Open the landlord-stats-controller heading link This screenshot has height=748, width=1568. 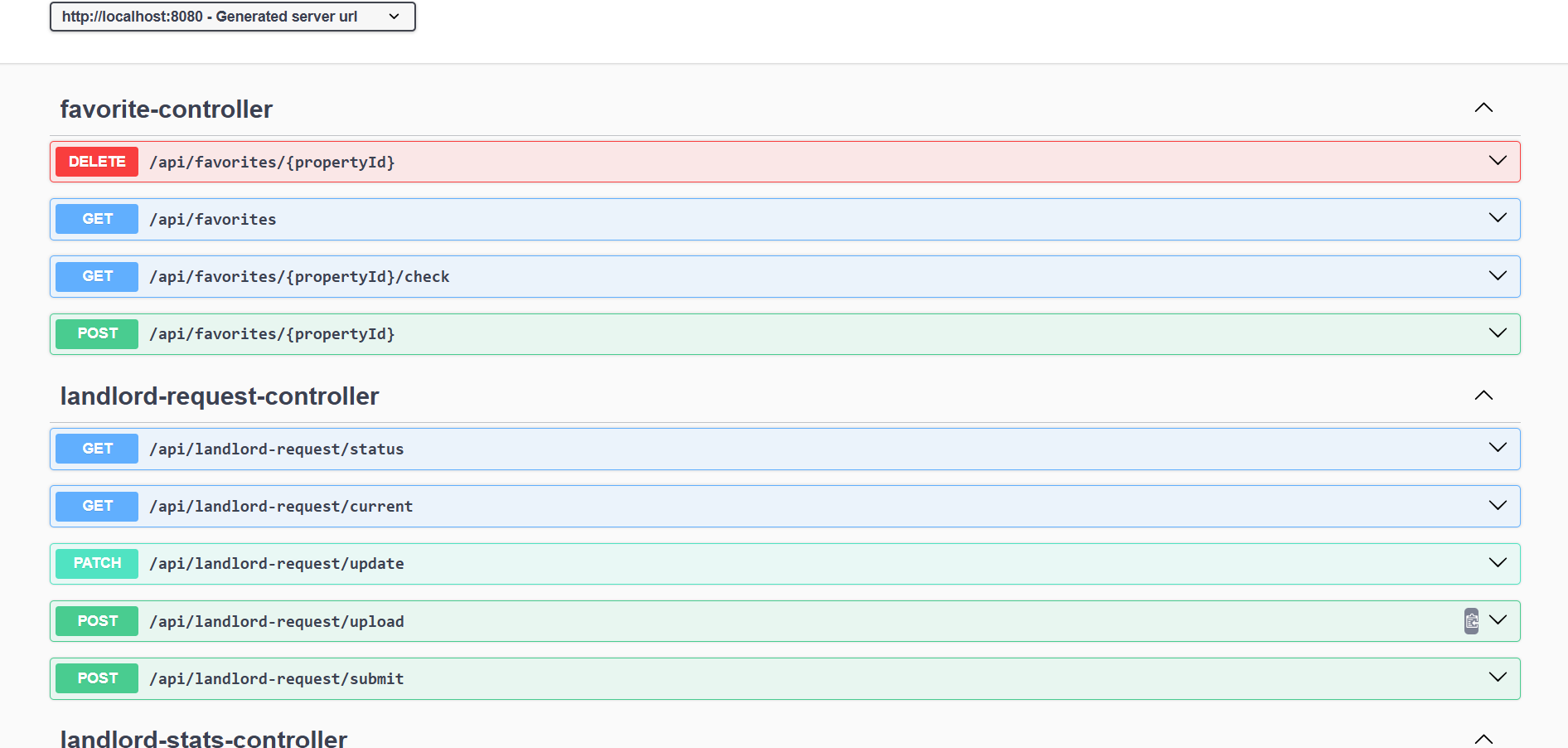coord(204,738)
